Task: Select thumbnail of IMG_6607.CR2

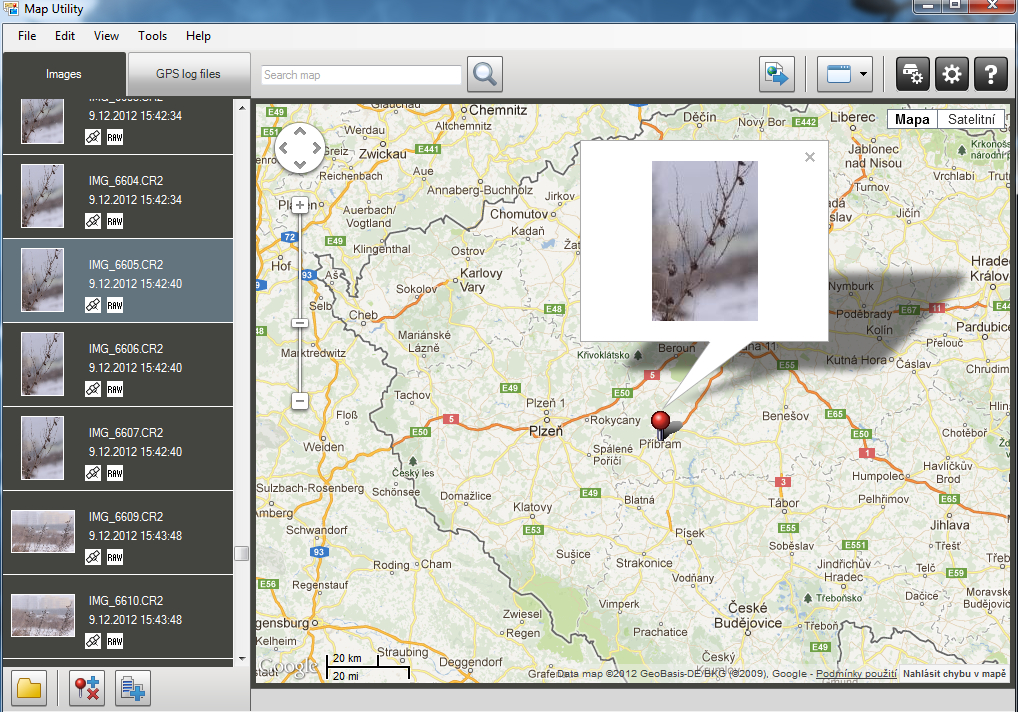Action: coord(43,448)
